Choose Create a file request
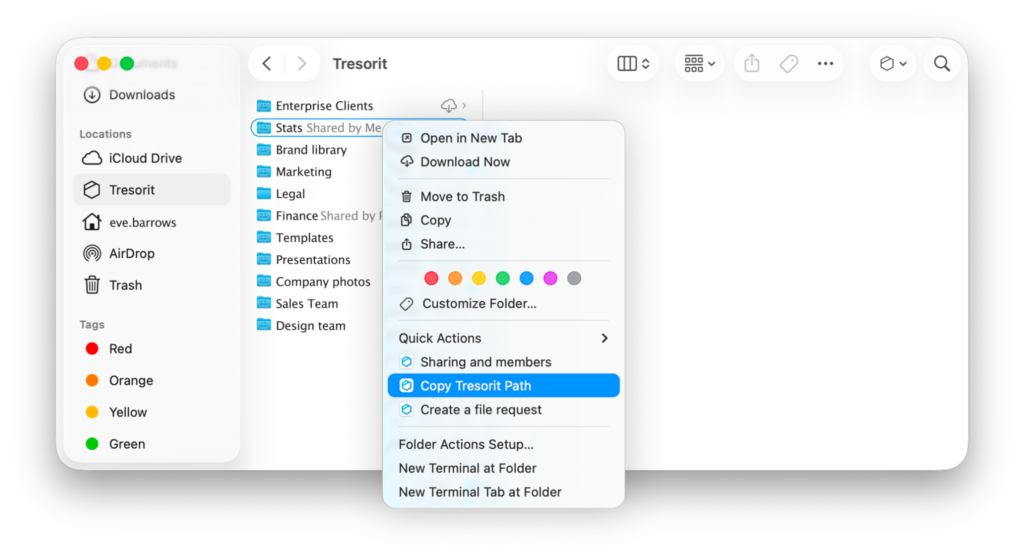1024x554 pixels. [504, 410]
